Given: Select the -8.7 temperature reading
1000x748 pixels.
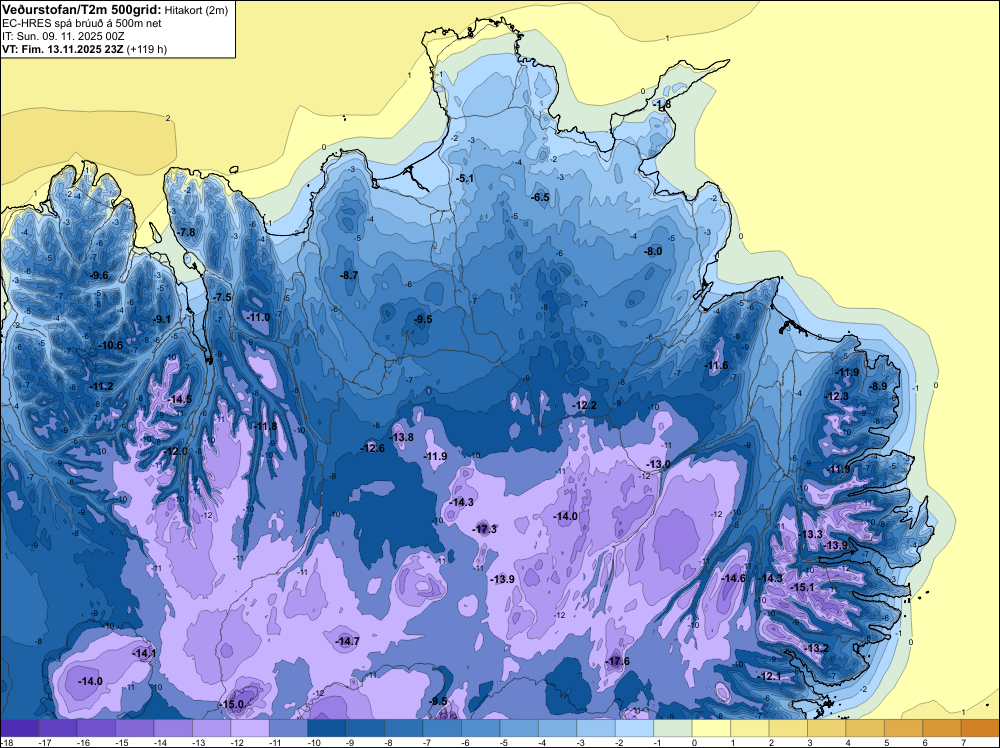Looking at the screenshot, I should [349, 275].
